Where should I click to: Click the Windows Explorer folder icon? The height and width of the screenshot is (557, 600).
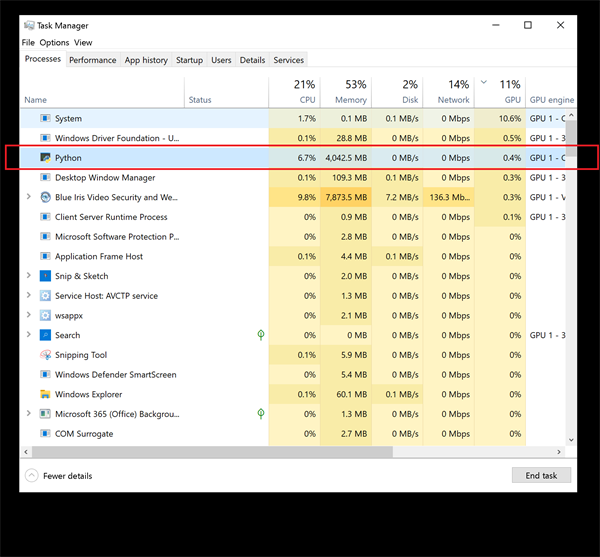[x=45, y=394]
